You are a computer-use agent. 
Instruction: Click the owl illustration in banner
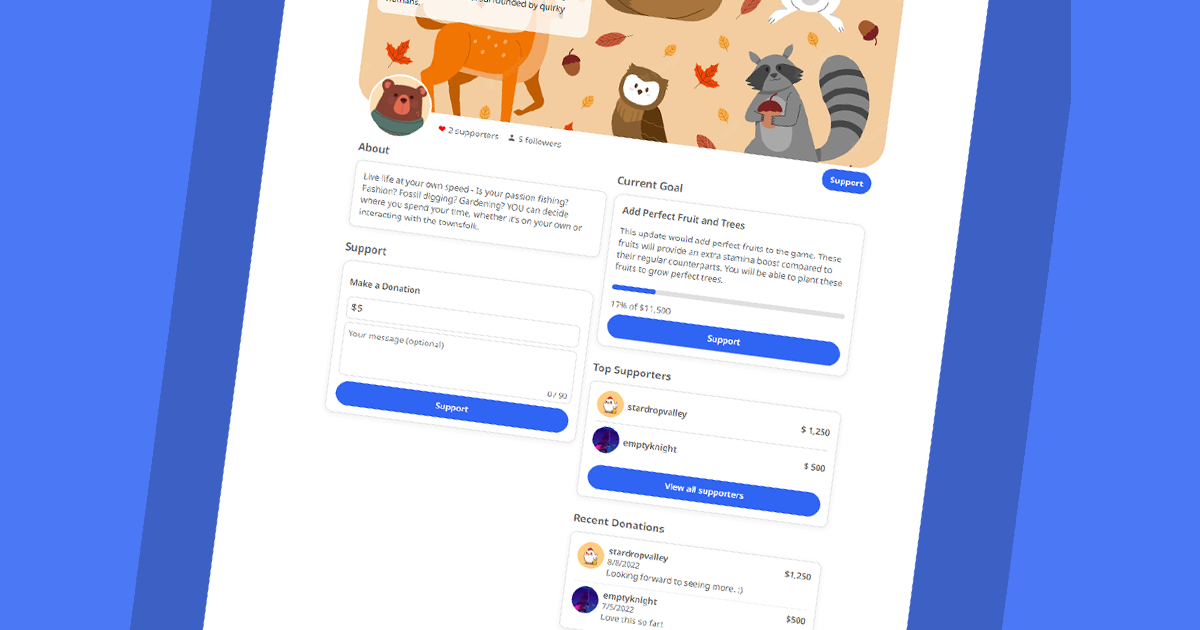coord(641,104)
